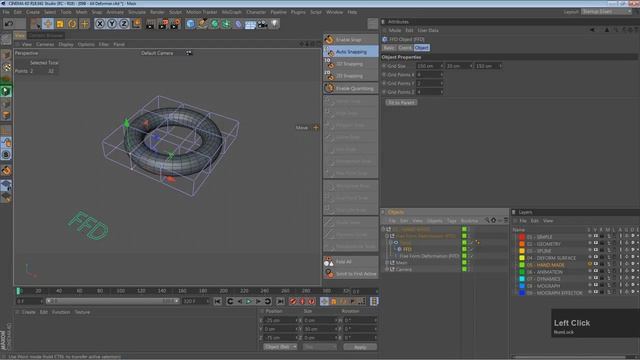This screenshot has height=360, width=640.
Task: Open the Cube primitive icon
Action: 190,24
